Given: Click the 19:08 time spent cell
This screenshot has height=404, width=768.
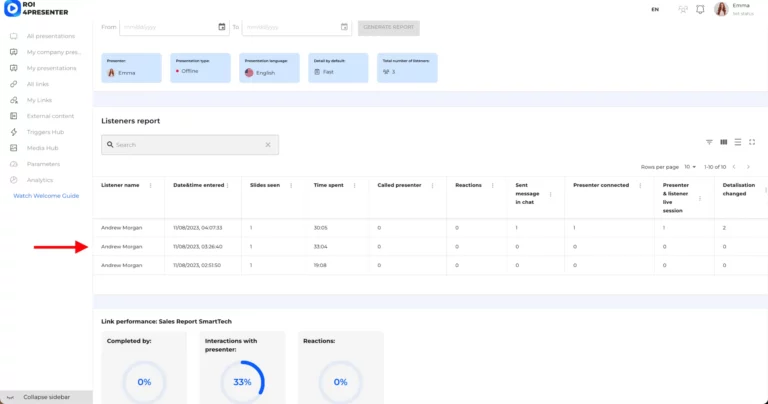Looking at the screenshot, I should pyautogui.click(x=320, y=265).
